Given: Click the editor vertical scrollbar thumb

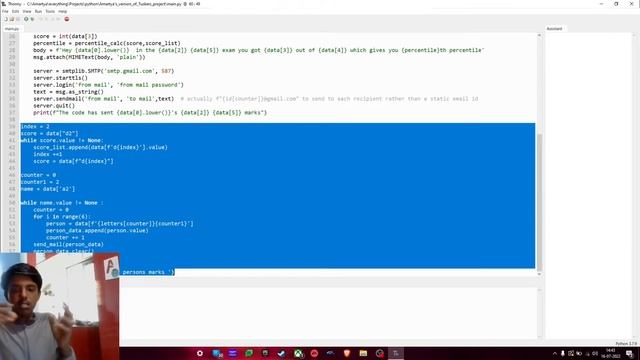Looking at the screenshot, I should [539, 201].
